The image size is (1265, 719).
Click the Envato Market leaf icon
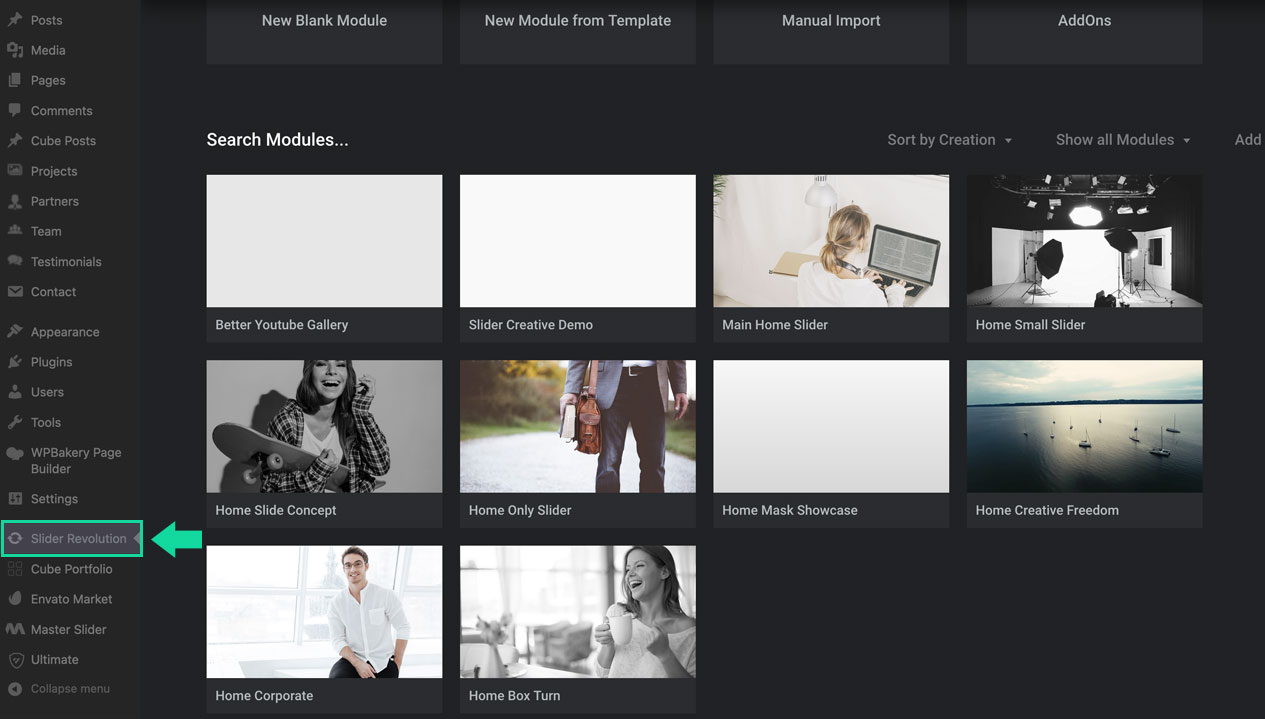(x=15, y=599)
